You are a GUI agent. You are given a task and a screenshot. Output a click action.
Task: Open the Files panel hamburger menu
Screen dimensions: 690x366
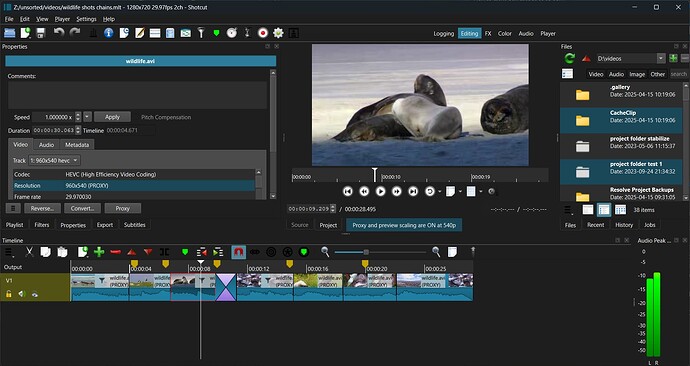569,210
